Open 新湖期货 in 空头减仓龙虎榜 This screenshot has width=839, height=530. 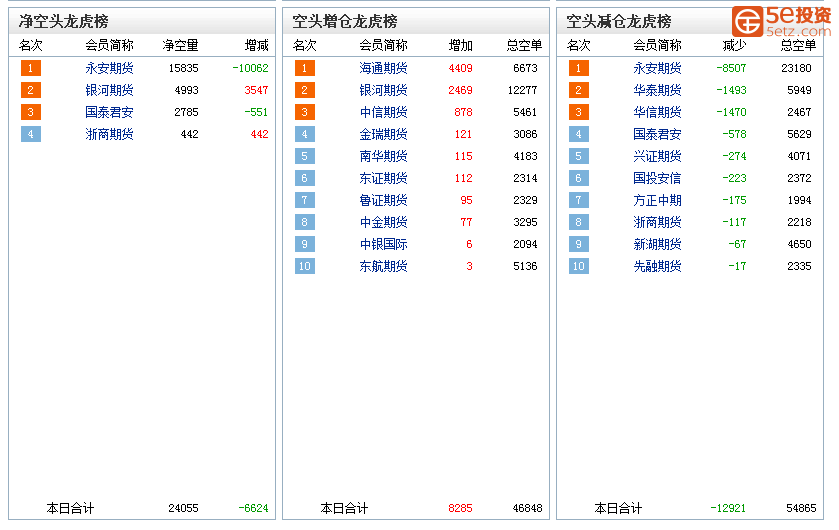(657, 244)
